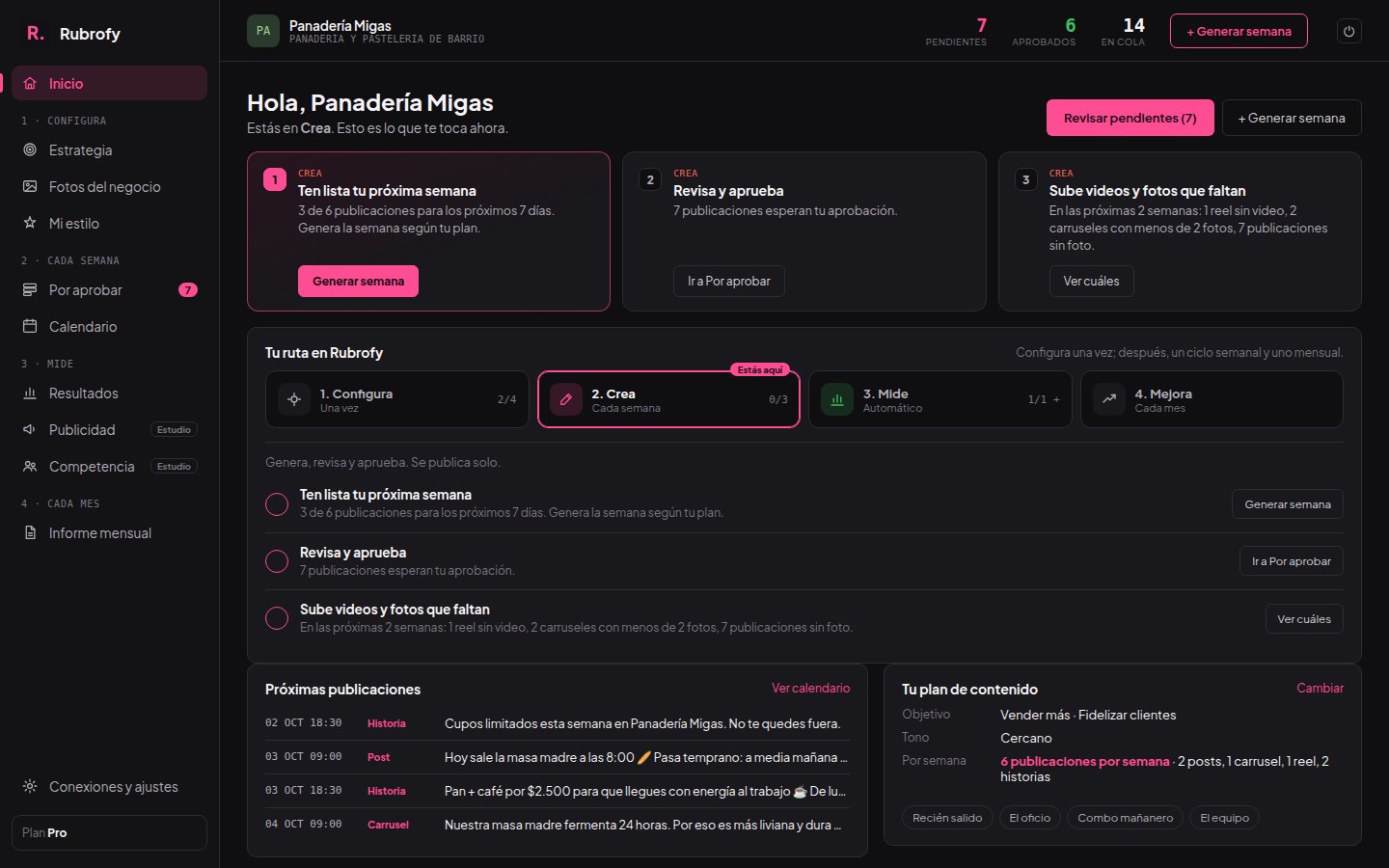Click the Estrategia target icon
Viewport: 1389px width, 868px height.
point(30,149)
